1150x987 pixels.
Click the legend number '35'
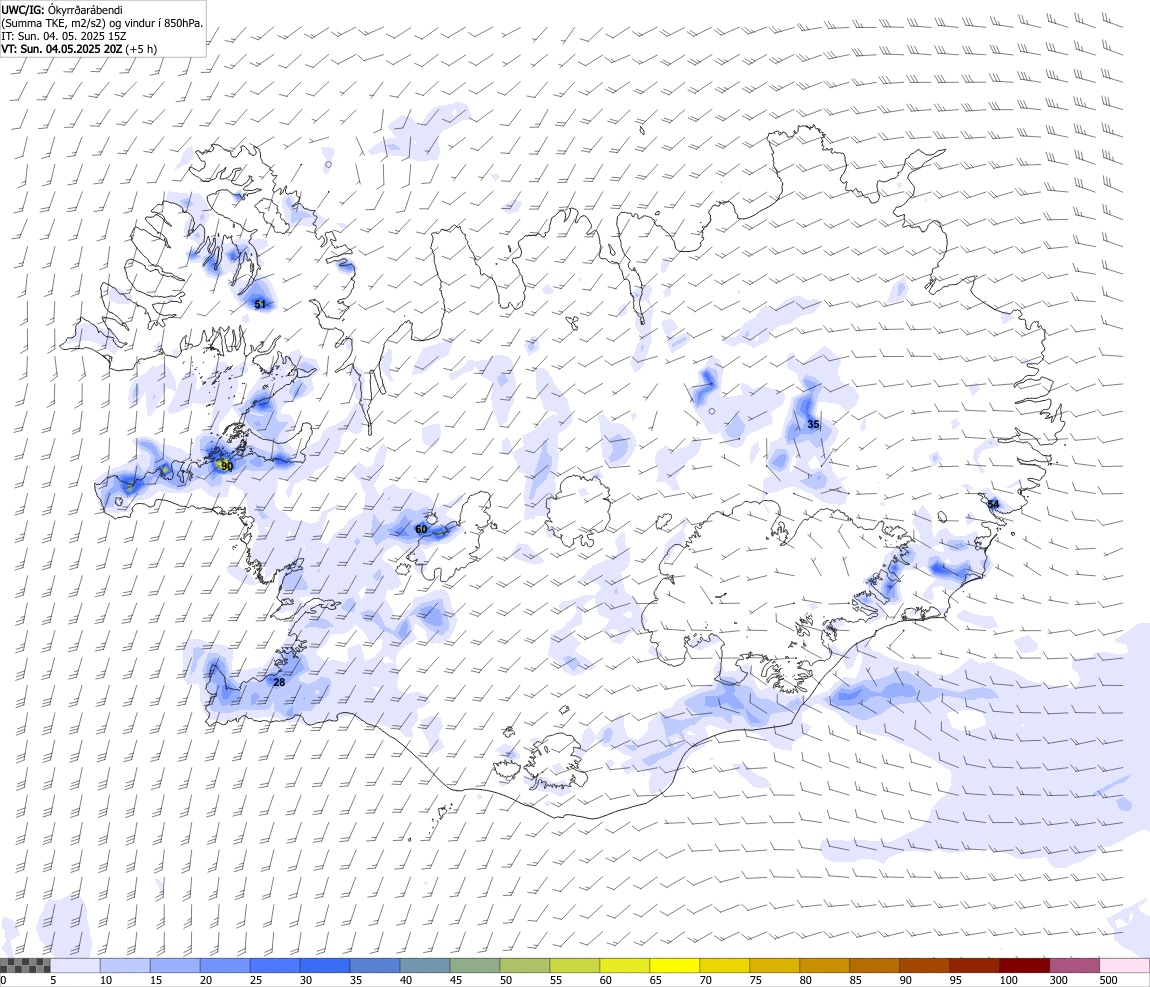pos(356,980)
